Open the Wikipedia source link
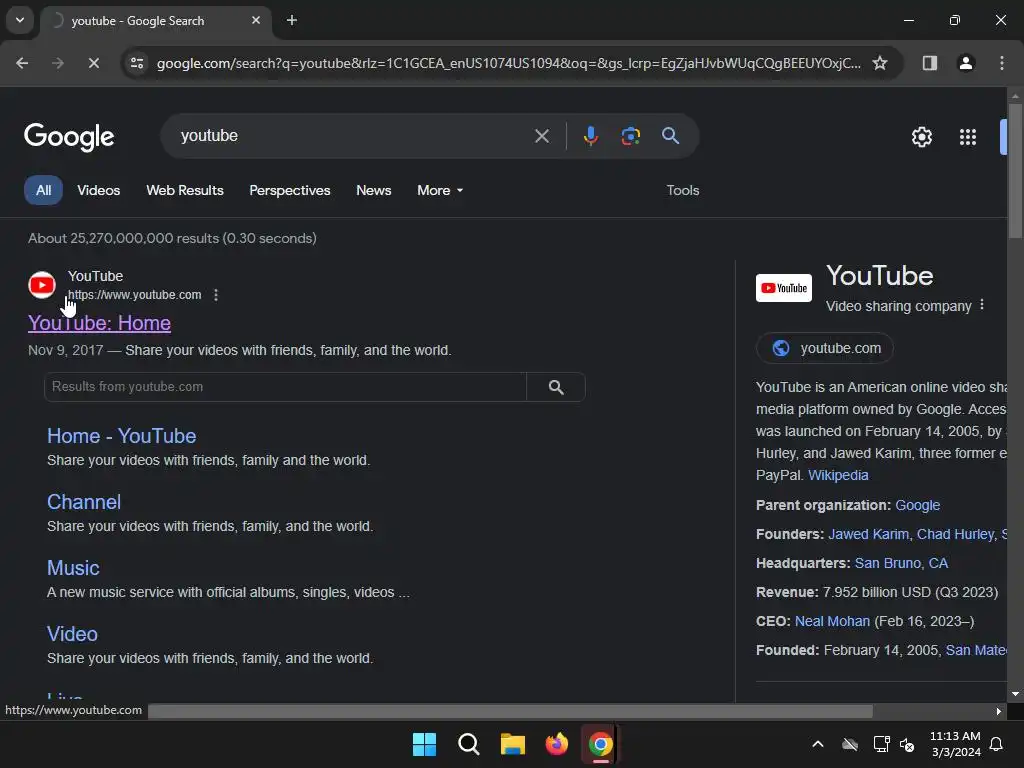 pos(838,475)
